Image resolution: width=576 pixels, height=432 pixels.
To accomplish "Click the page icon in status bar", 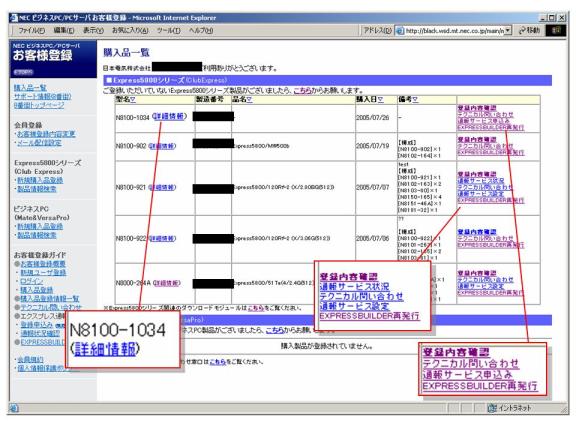I will coord(14,408).
